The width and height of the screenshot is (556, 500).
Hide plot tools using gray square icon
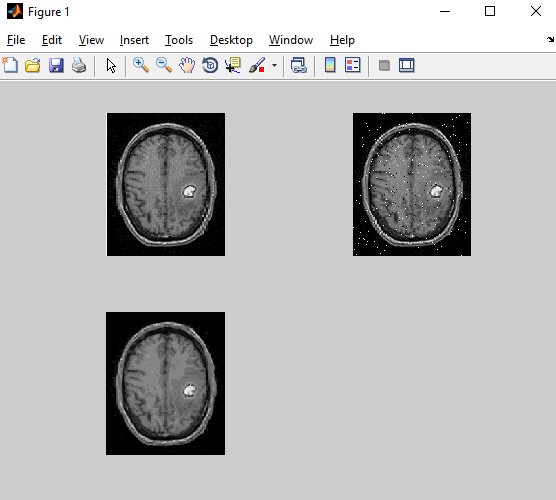(384, 65)
